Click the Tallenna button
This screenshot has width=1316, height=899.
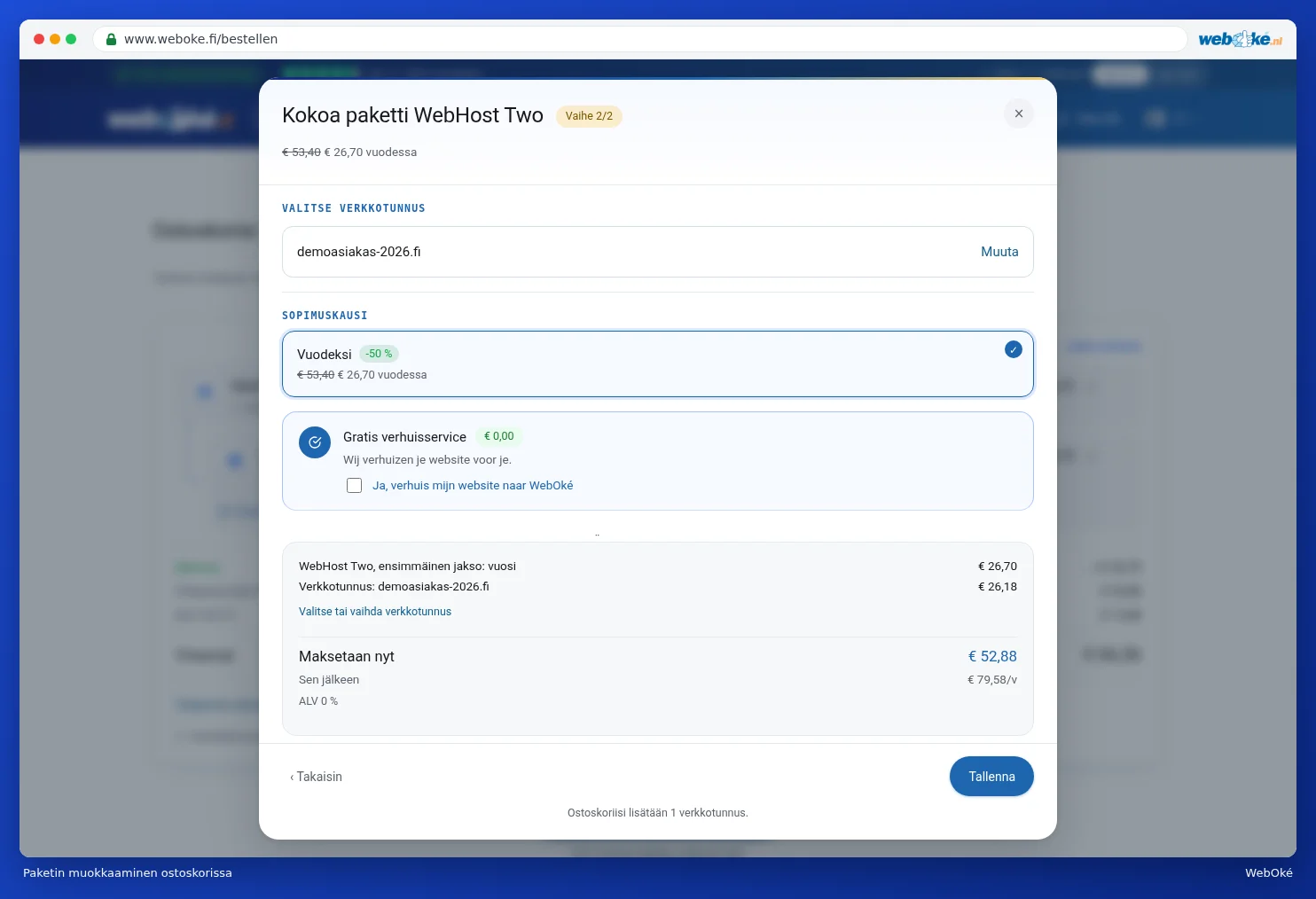pos(991,777)
